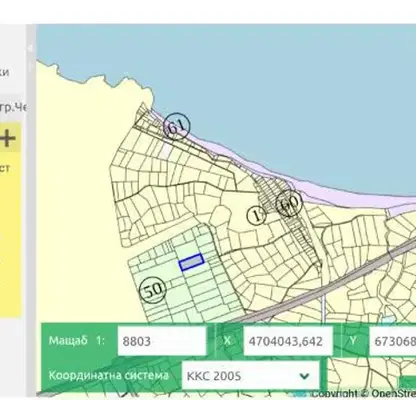Image resolution: width=416 pixels, height=400 pixels.
Task: Open the OpenStreetMap copyright link
Action: tap(393, 394)
